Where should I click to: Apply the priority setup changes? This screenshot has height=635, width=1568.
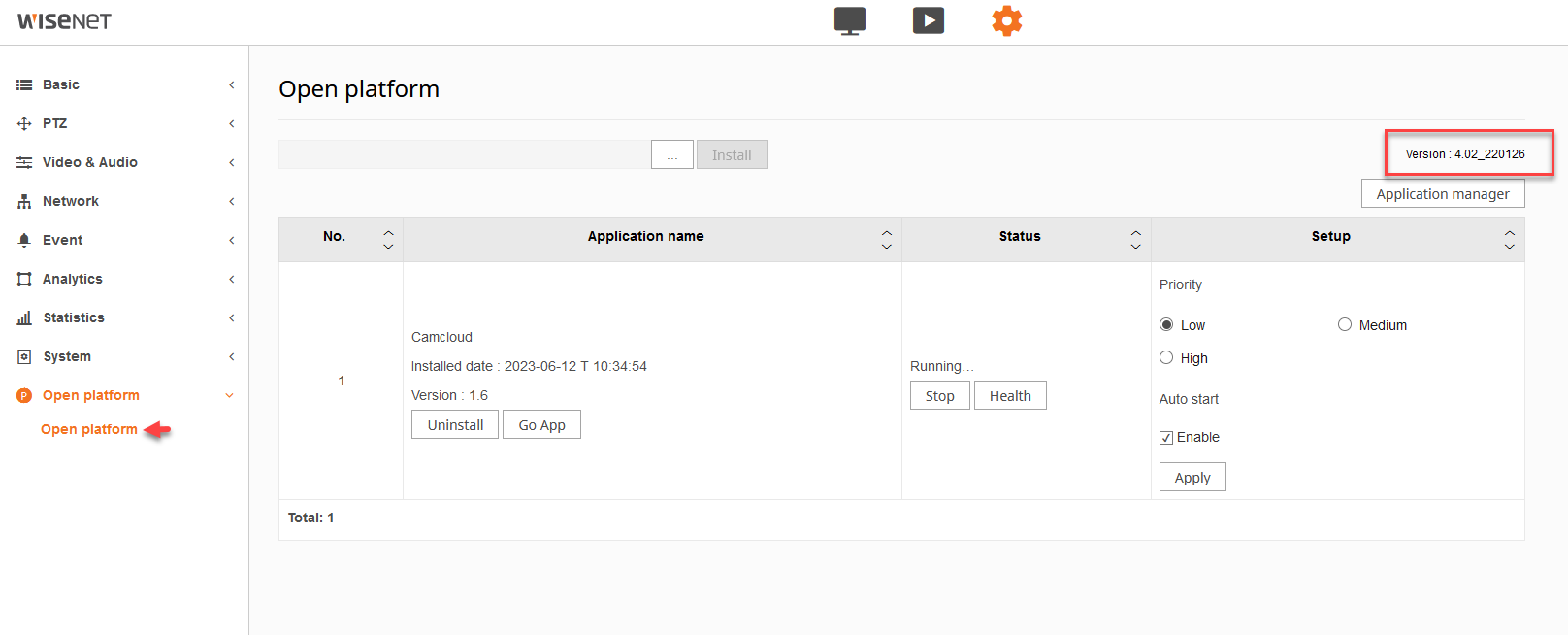pyautogui.click(x=1192, y=477)
